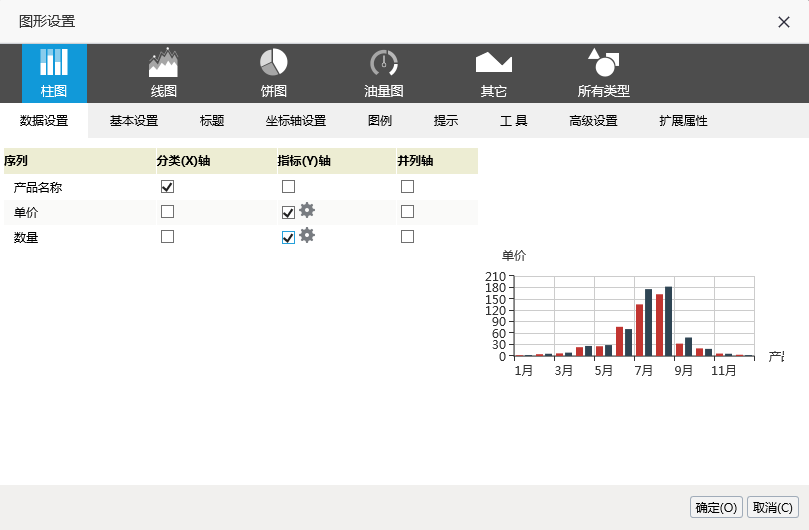Screen dimensions: 809x530
Task: Go to the 提示 tab
Action: (446, 121)
